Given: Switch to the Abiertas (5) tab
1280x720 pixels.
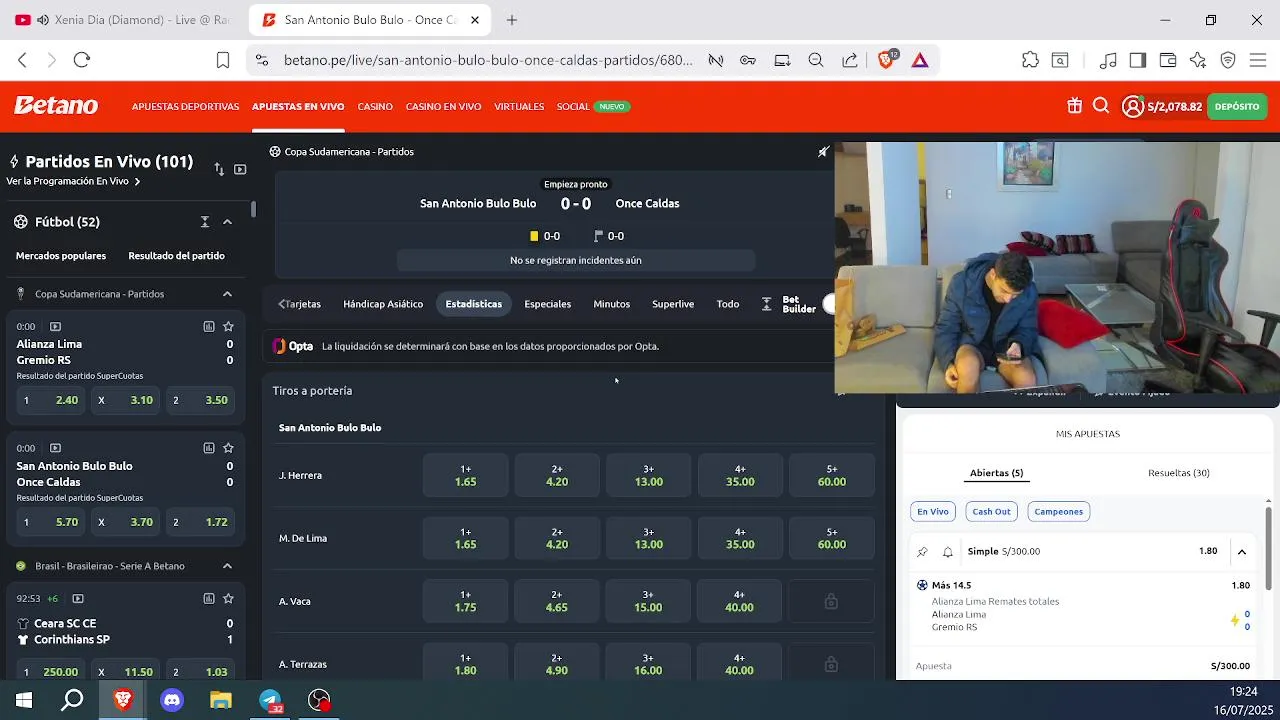Looking at the screenshot, I should tap(996, 473).
